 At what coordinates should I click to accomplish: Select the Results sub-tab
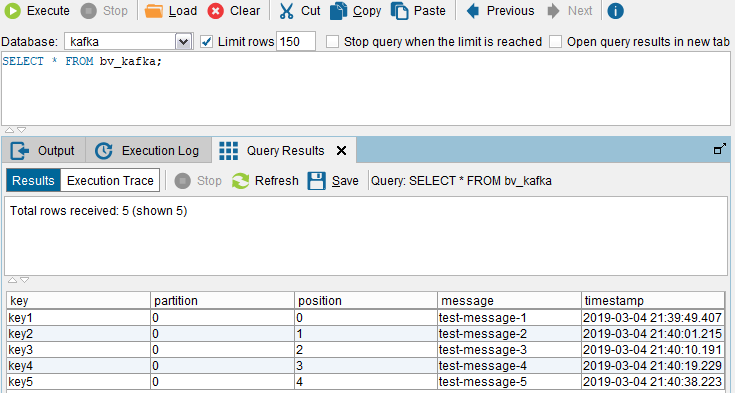tap(33, 181)
